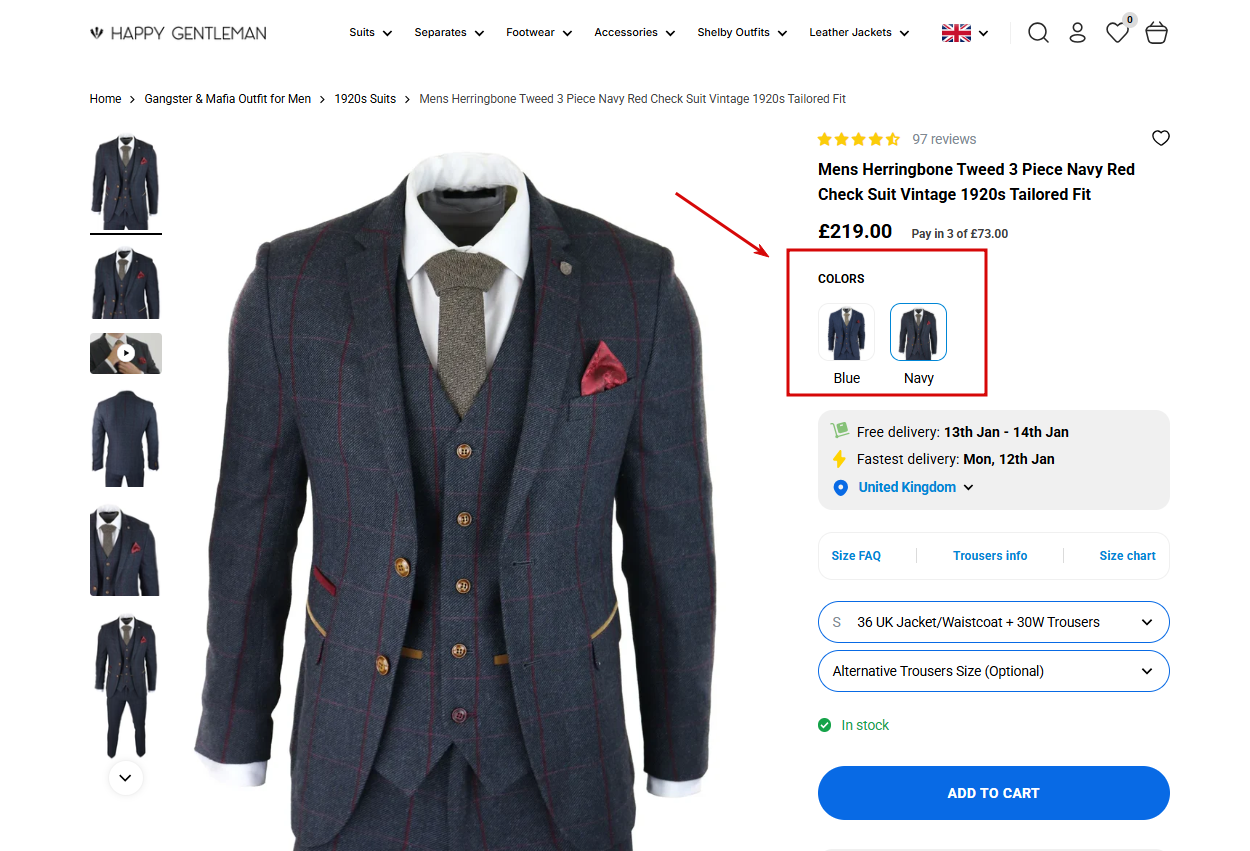Open the Suits menu
The height and width of the screenshot is (851, 1250).
pos(370,33)
